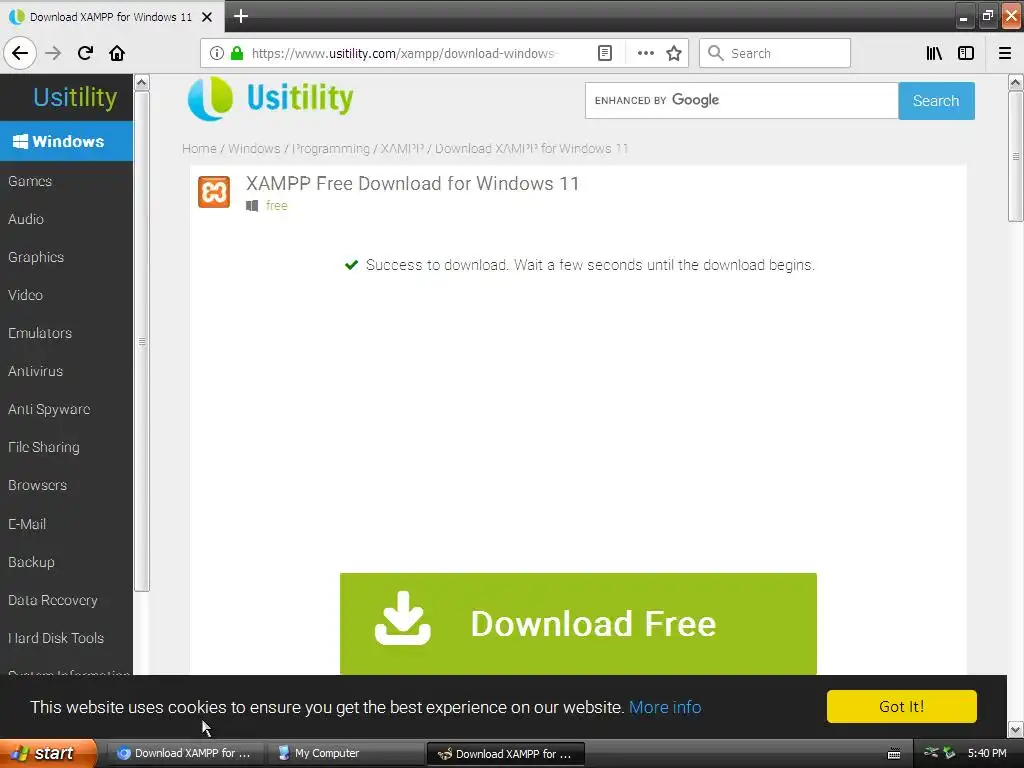The image size is (1024, 768).
Task: Toggle reader view icon in address bar
Action: (605, 53)
